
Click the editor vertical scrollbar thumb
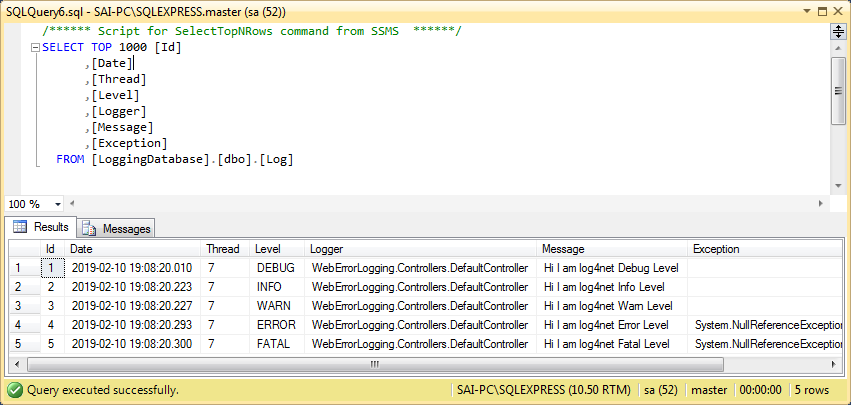point(838,91)
